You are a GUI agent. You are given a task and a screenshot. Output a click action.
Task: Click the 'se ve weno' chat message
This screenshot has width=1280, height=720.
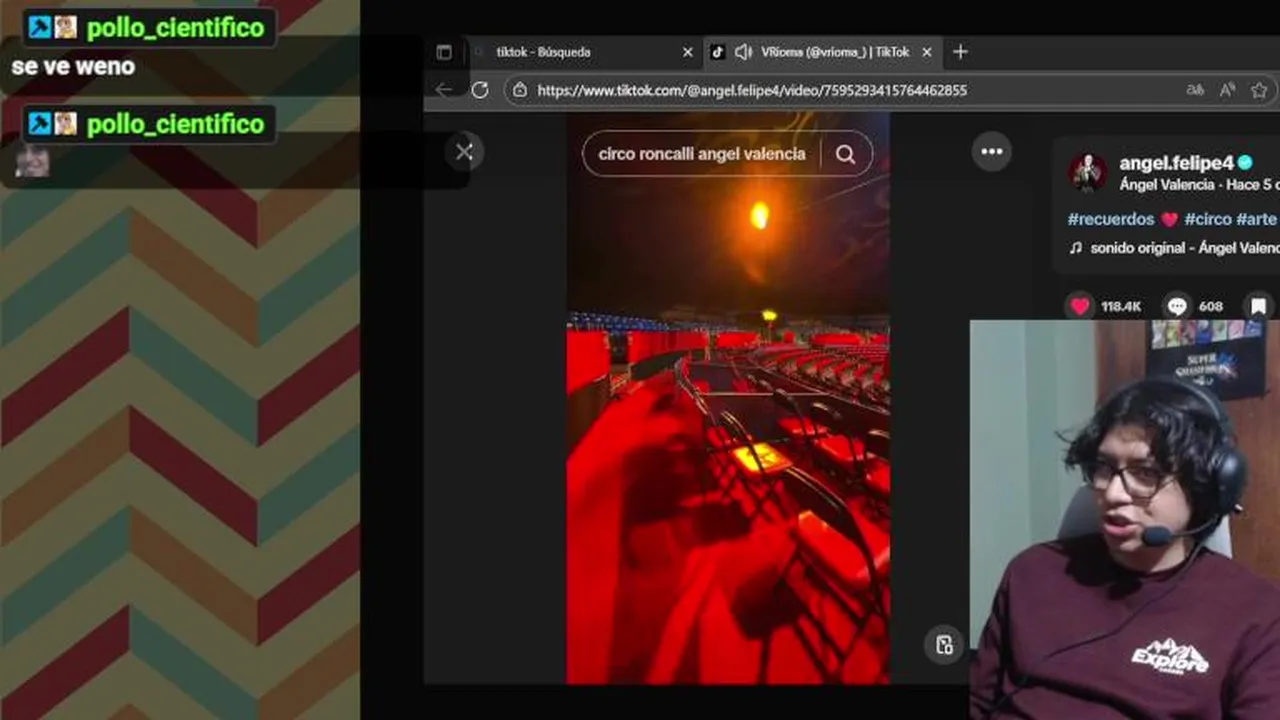point(73,67)
